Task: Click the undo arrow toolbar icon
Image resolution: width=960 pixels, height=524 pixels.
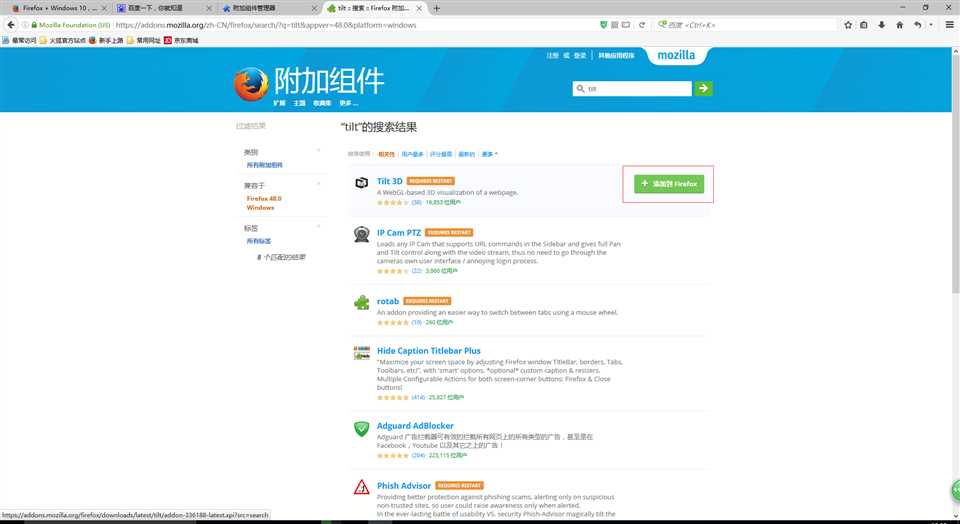Action: point(917,25)
